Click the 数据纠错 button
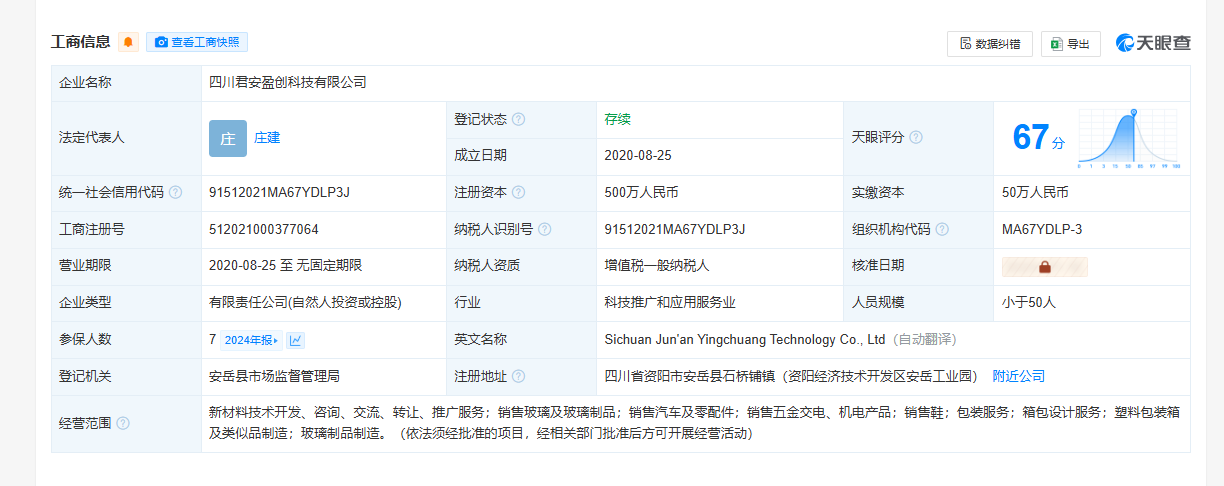Viewport: 1224px width, 486px height. (x=990, y=44)
